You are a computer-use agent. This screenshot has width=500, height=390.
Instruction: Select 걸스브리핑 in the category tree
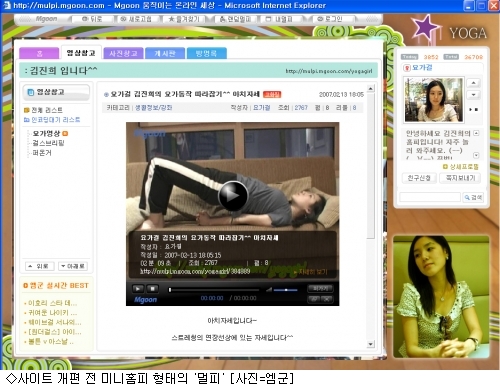click(48, 143)
